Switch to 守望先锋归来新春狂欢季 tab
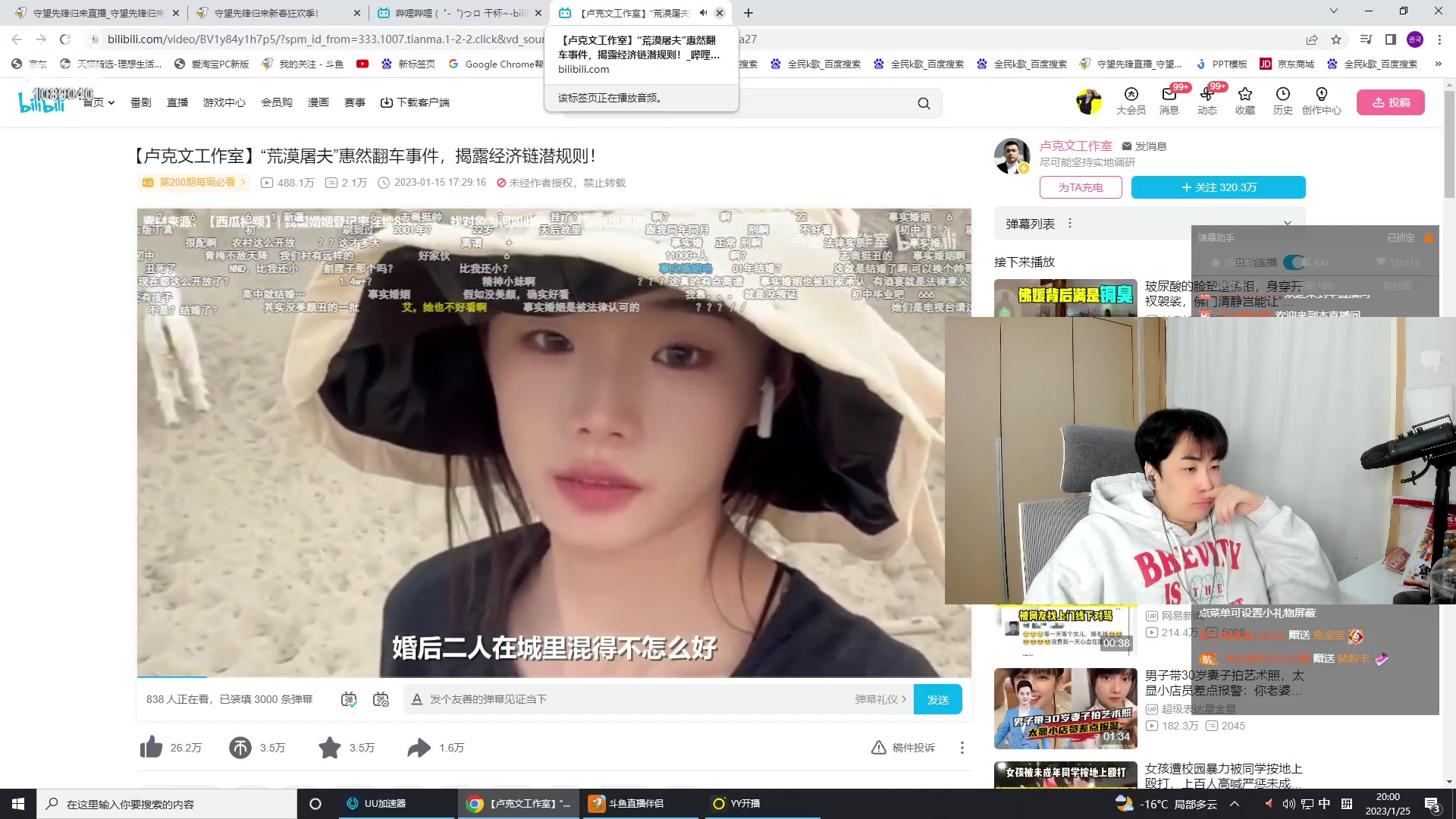The width and height of the screenshot is (1456, 819). pyautogui.click(x=278, y=13)
